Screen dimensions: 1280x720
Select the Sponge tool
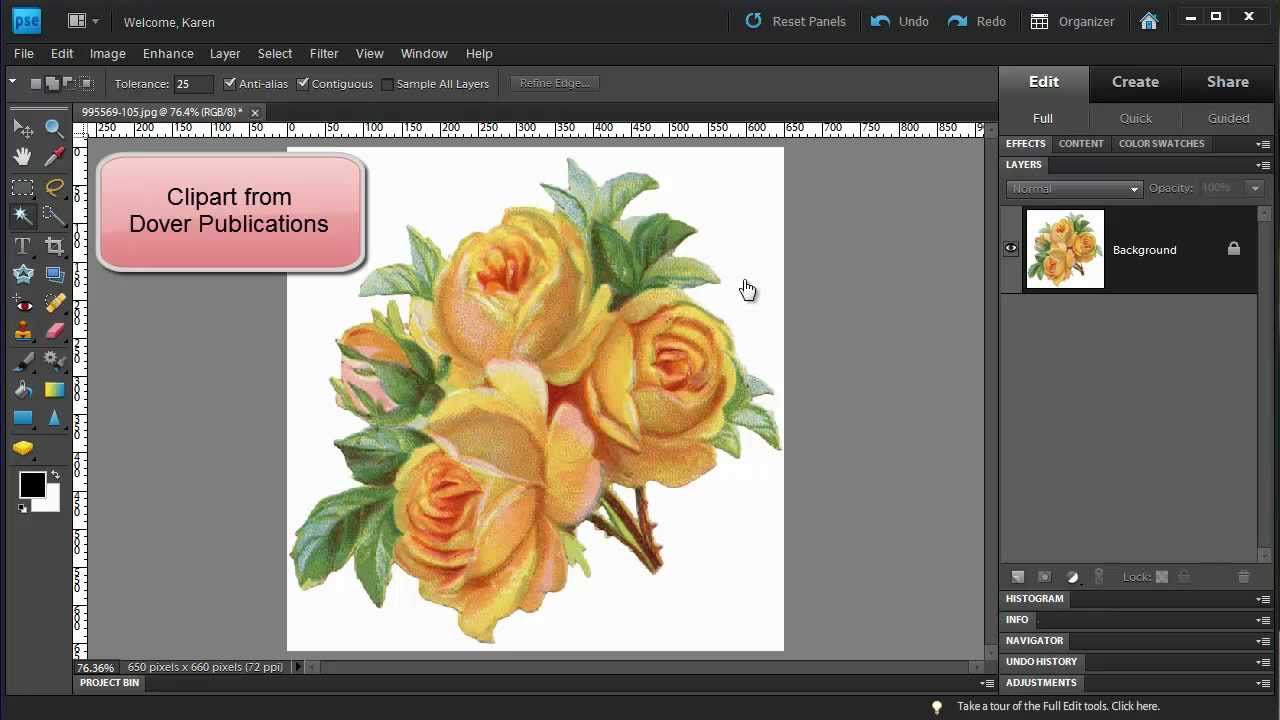[x=23, y=448]
